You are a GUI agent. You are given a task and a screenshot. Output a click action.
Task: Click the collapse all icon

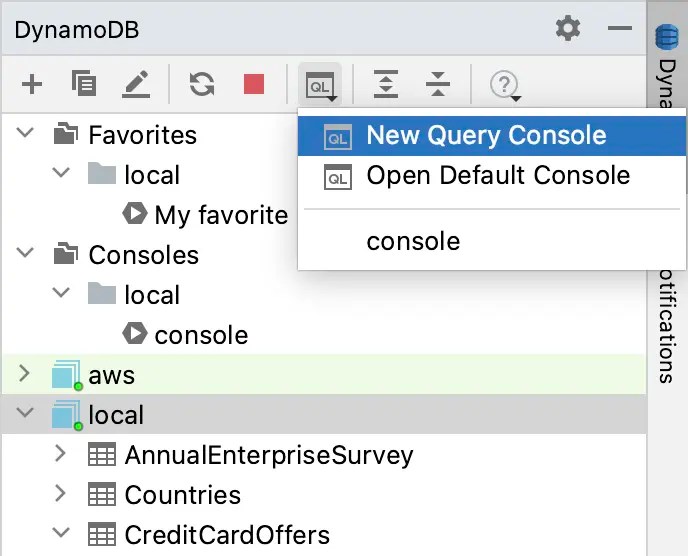(x=437, y=83)
